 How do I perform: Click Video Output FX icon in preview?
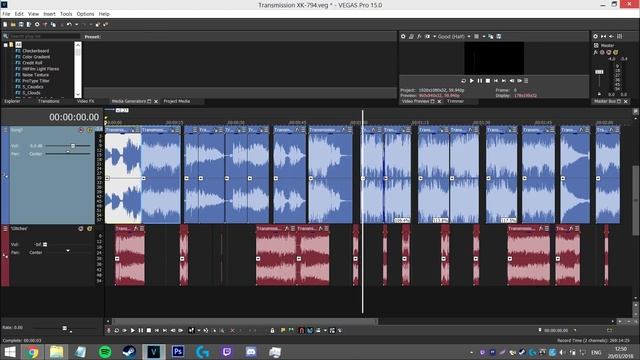click(x=419, y=36)
